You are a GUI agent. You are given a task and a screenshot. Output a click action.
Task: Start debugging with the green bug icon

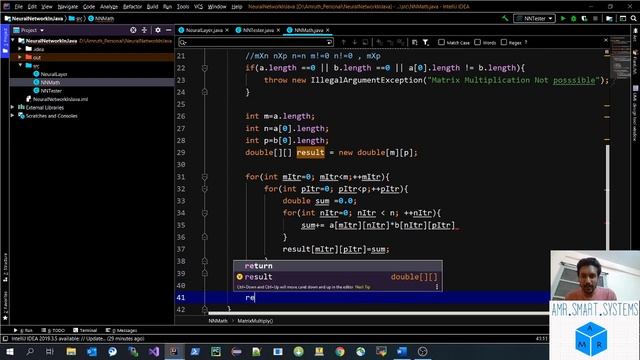[x=573, y=18]
